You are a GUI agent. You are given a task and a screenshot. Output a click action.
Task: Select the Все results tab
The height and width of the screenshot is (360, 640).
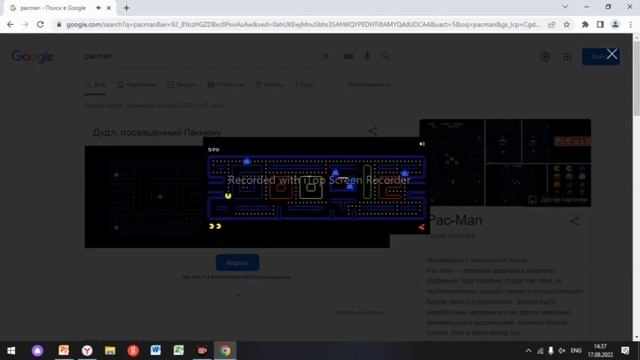point(95,84)
